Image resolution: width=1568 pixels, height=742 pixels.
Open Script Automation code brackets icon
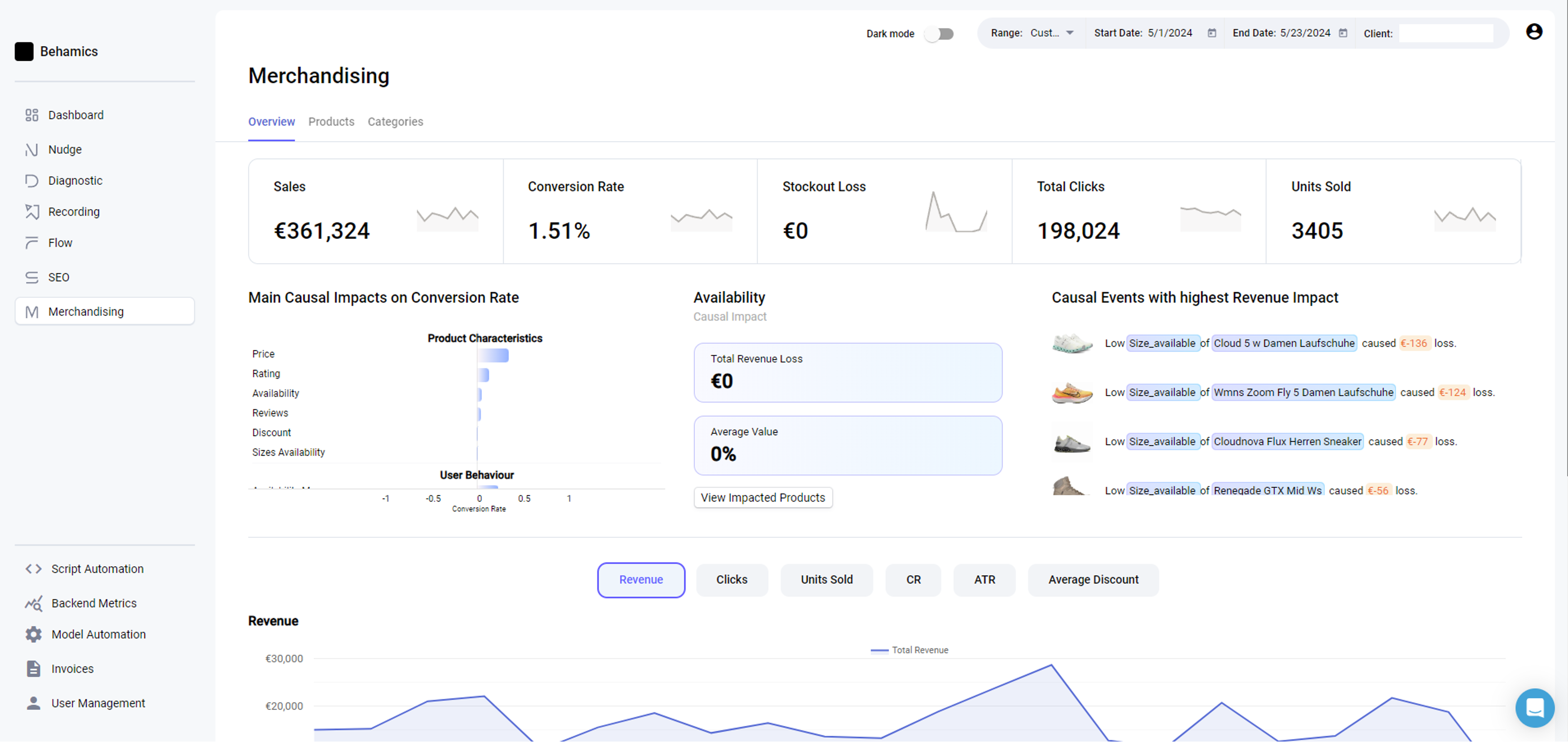33,569
